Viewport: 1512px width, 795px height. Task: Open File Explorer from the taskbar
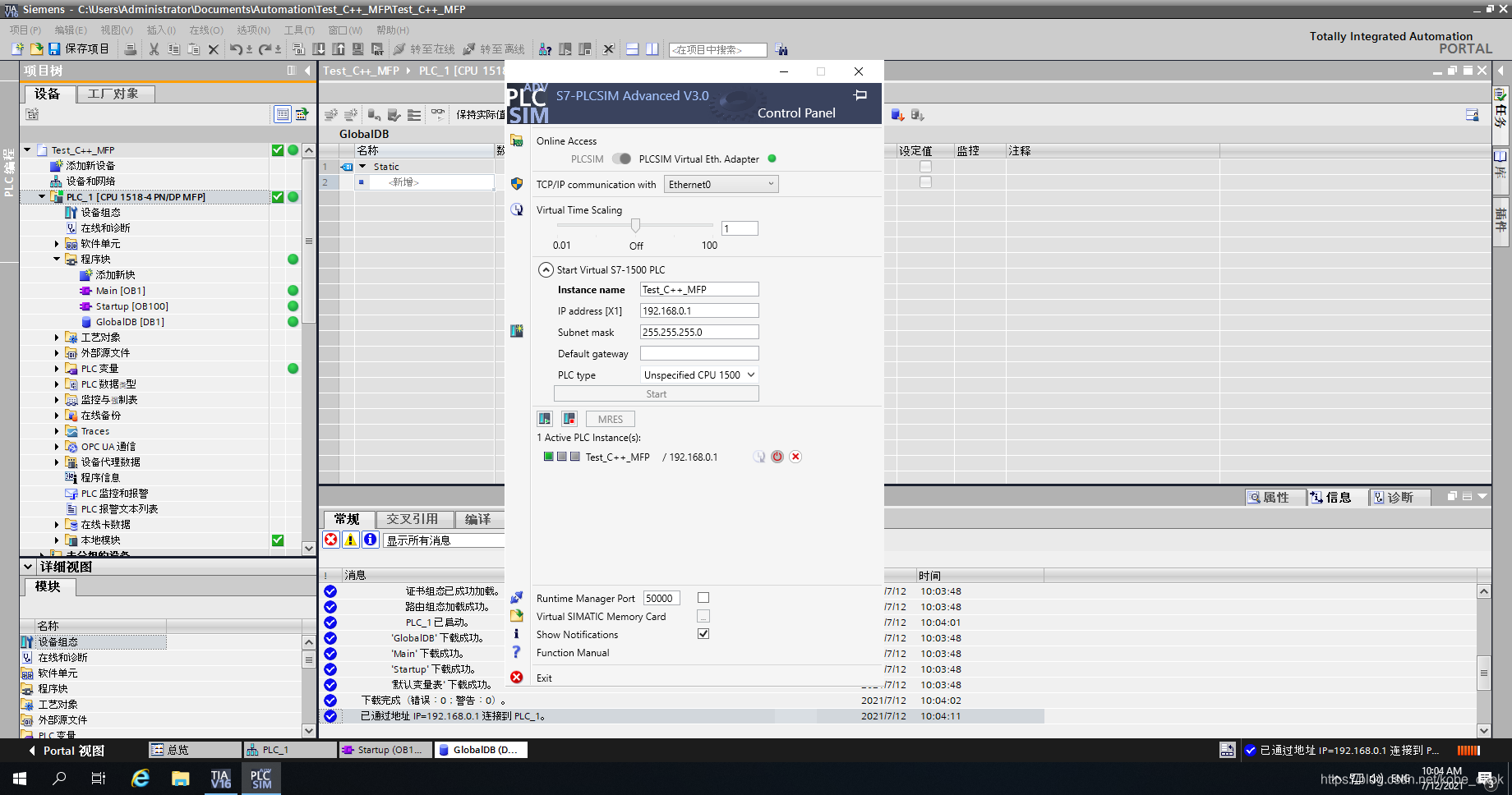point(180,778)
